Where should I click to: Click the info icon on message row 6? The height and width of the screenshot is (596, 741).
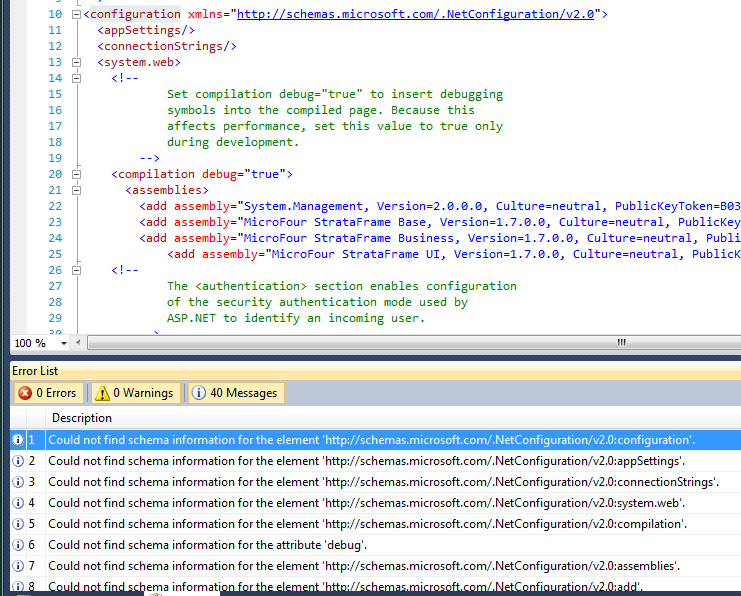point(17,545)
